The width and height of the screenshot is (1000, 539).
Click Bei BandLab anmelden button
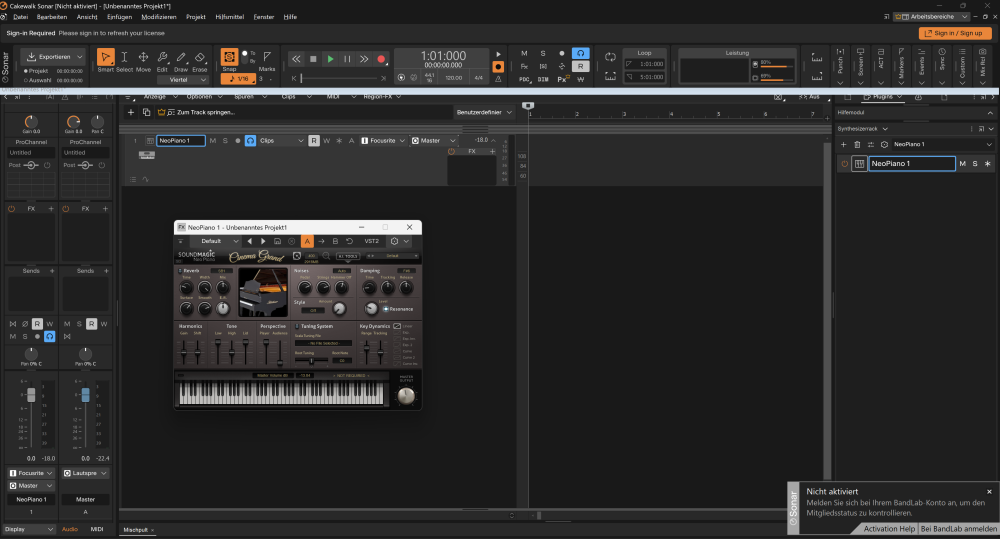click(x=958, y=528)
